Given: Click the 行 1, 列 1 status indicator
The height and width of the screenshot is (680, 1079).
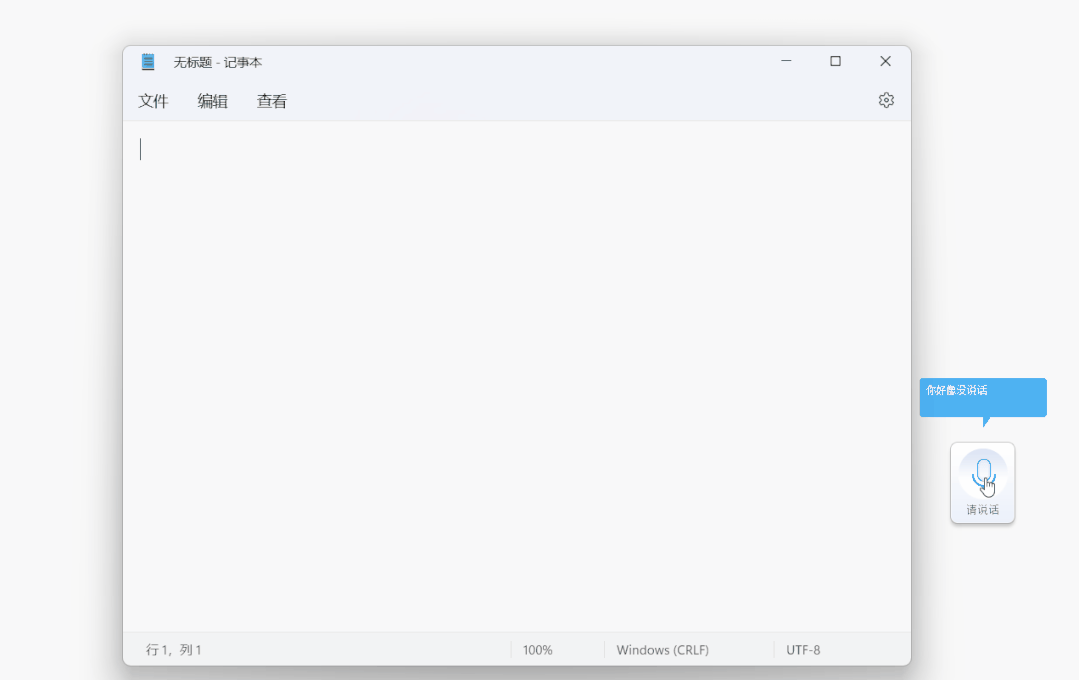Looking at the screenshot, I should (x=173, y=650).
